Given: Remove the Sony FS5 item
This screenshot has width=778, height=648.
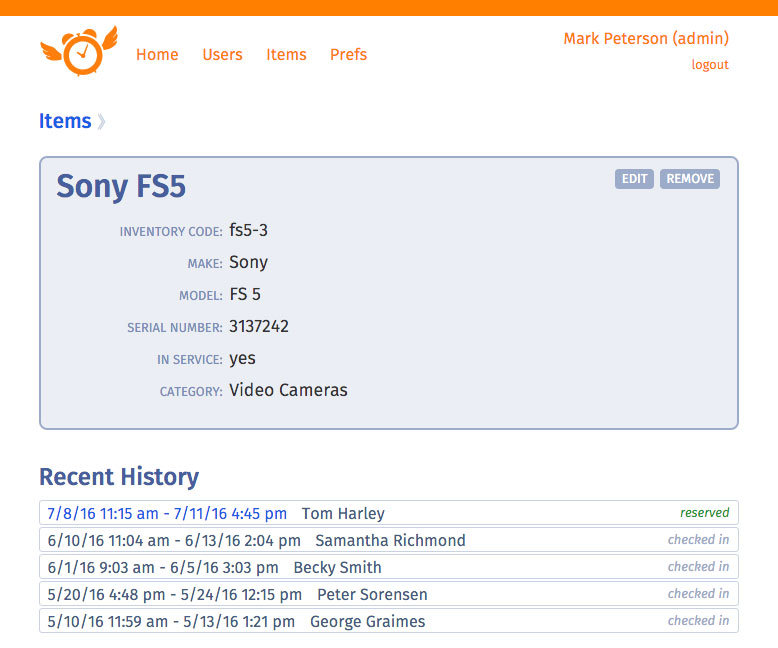Looking at the screenshot, I should 690,179.
